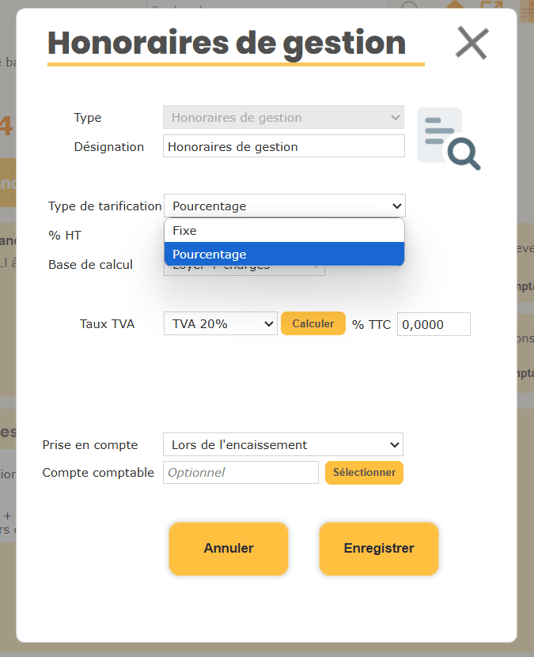The image size is (534, 657).
Task: Cancel with the Annuler button
Action: pyautogui.click(x=229, y=548)
